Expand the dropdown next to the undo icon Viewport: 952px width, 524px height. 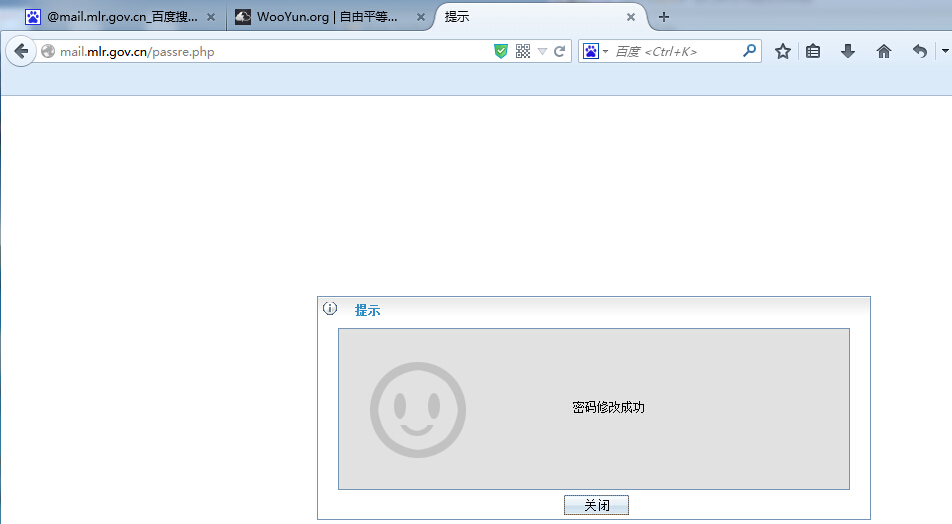point(945,52)
